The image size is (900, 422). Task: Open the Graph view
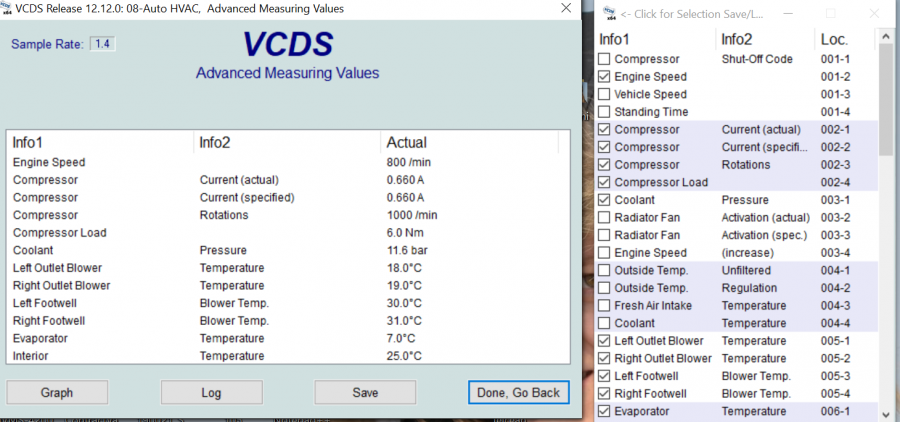57,393
